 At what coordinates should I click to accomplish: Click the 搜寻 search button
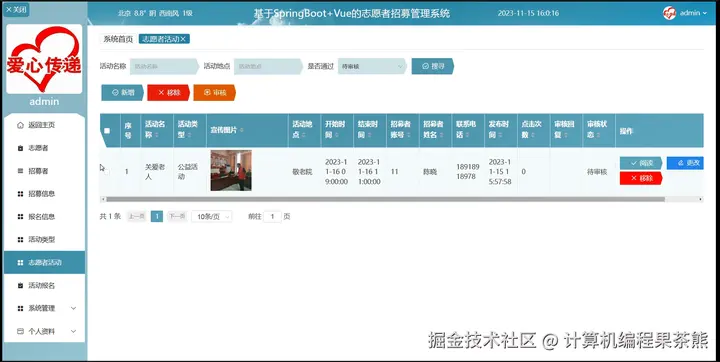(x=433, y=66)
